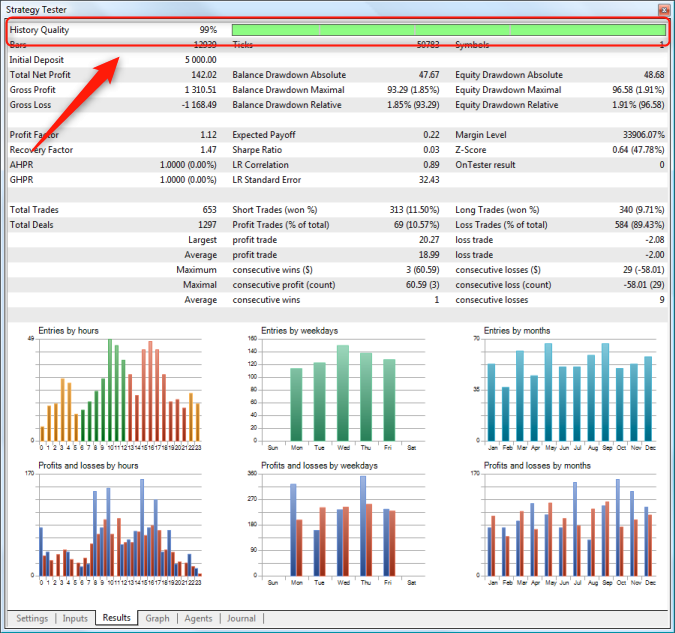Click the average consecutive losses value 9
This screenshot has height=633, width=675.
click(x=662, y=300)
